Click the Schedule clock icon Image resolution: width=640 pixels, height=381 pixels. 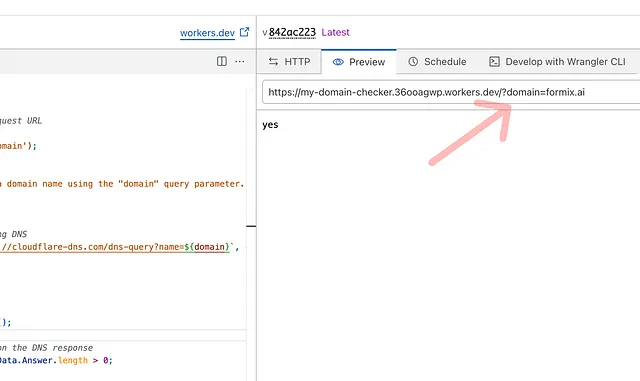pyautogui.click(x=413, y=62)
